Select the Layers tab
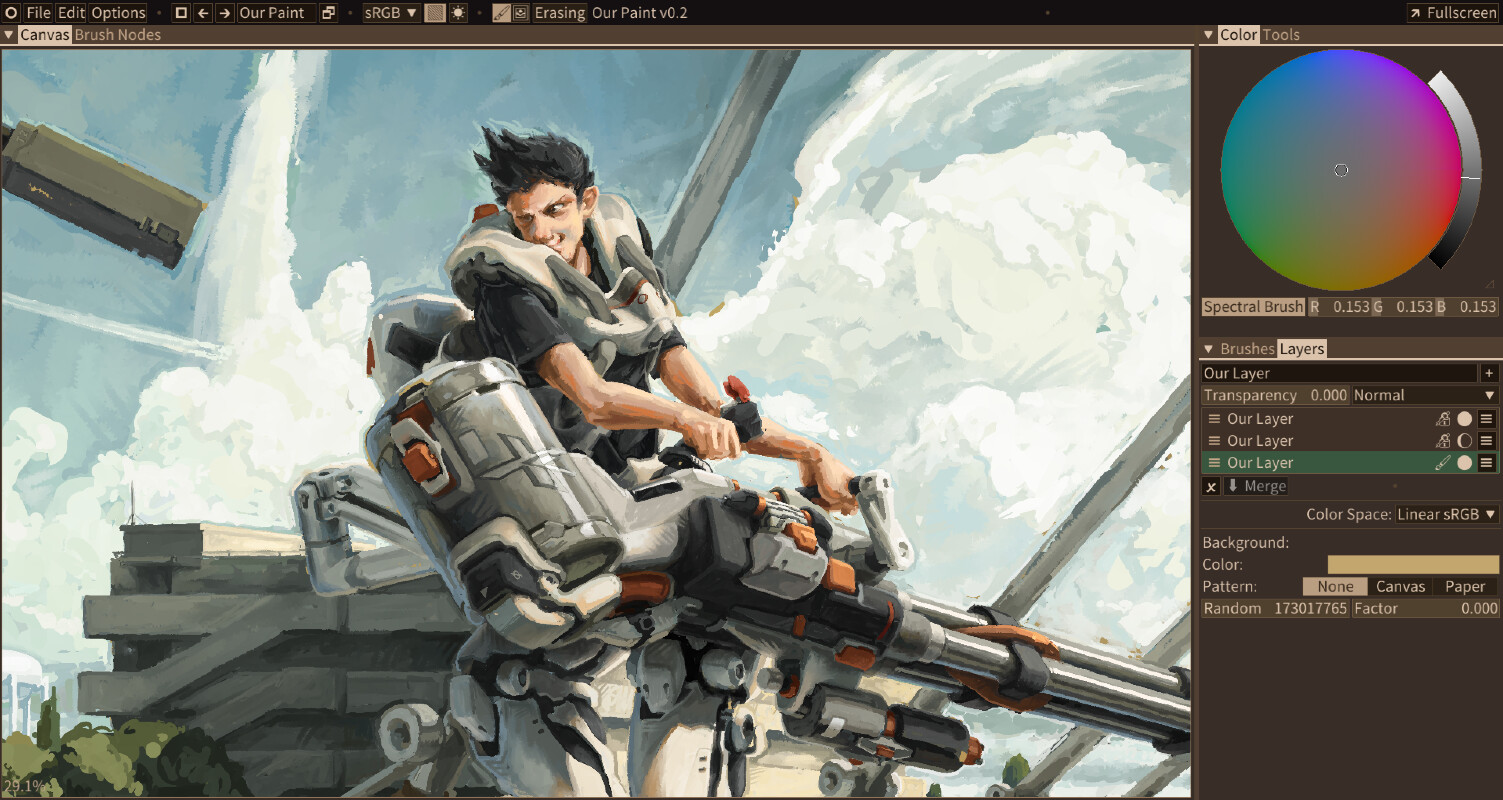The image size is (1503, 800). coord(1302,349)
